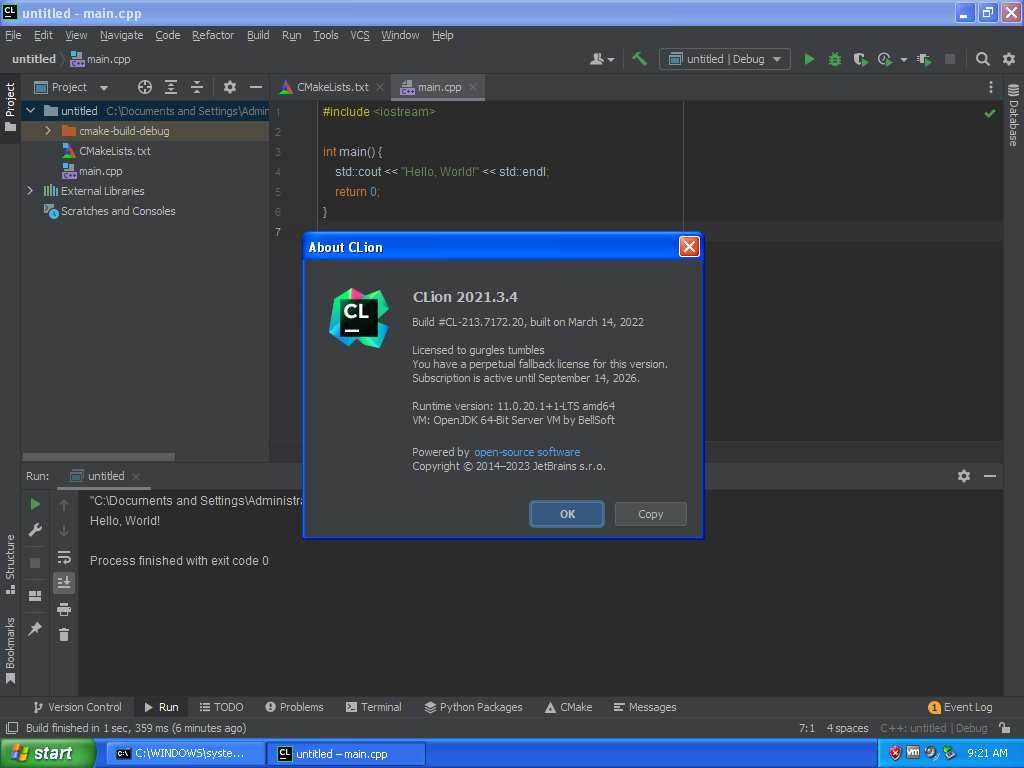Hide the Project tool window
Image resolution: width=1024 pixels, height=768 pixels.
click(256, 87)
